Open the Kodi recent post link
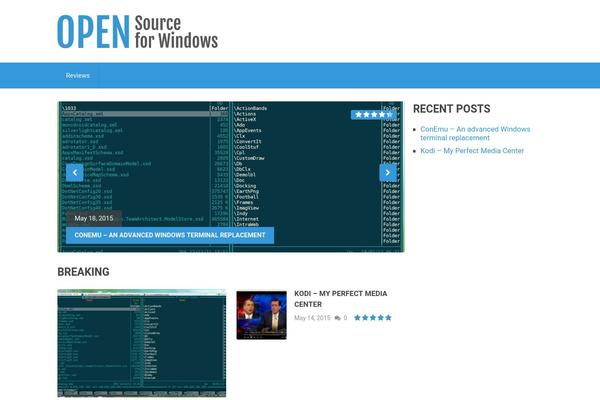600x400 pixels. (472, 151)
